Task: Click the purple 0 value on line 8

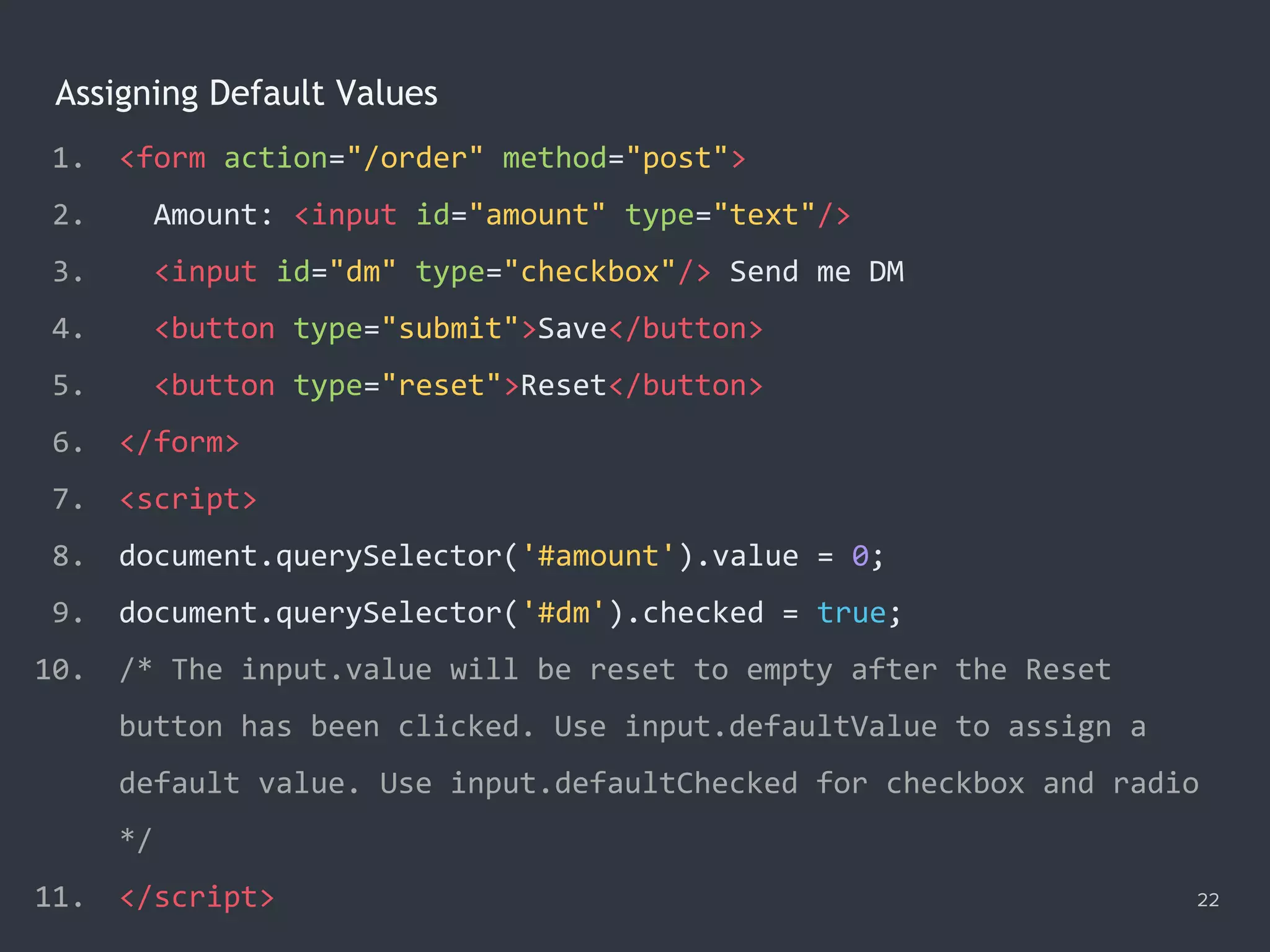Action: tap(860, 556)
